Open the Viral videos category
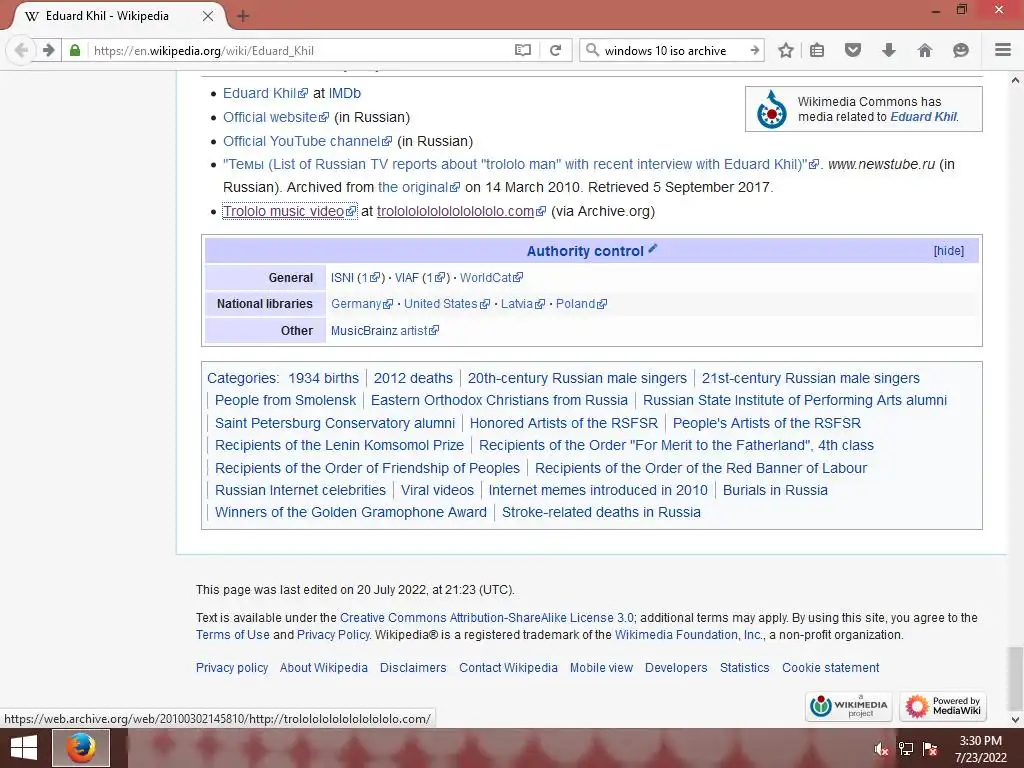Image resolution: width=1024 pixels, height=768 pixels. [437, 490]
